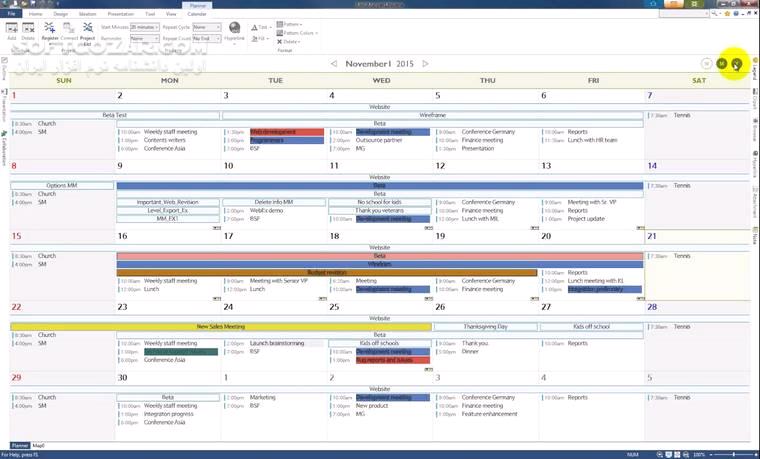Click overflow marker under Monday 9
The image size is (760, 459).
pyautogui.click(x=217, y=228)
